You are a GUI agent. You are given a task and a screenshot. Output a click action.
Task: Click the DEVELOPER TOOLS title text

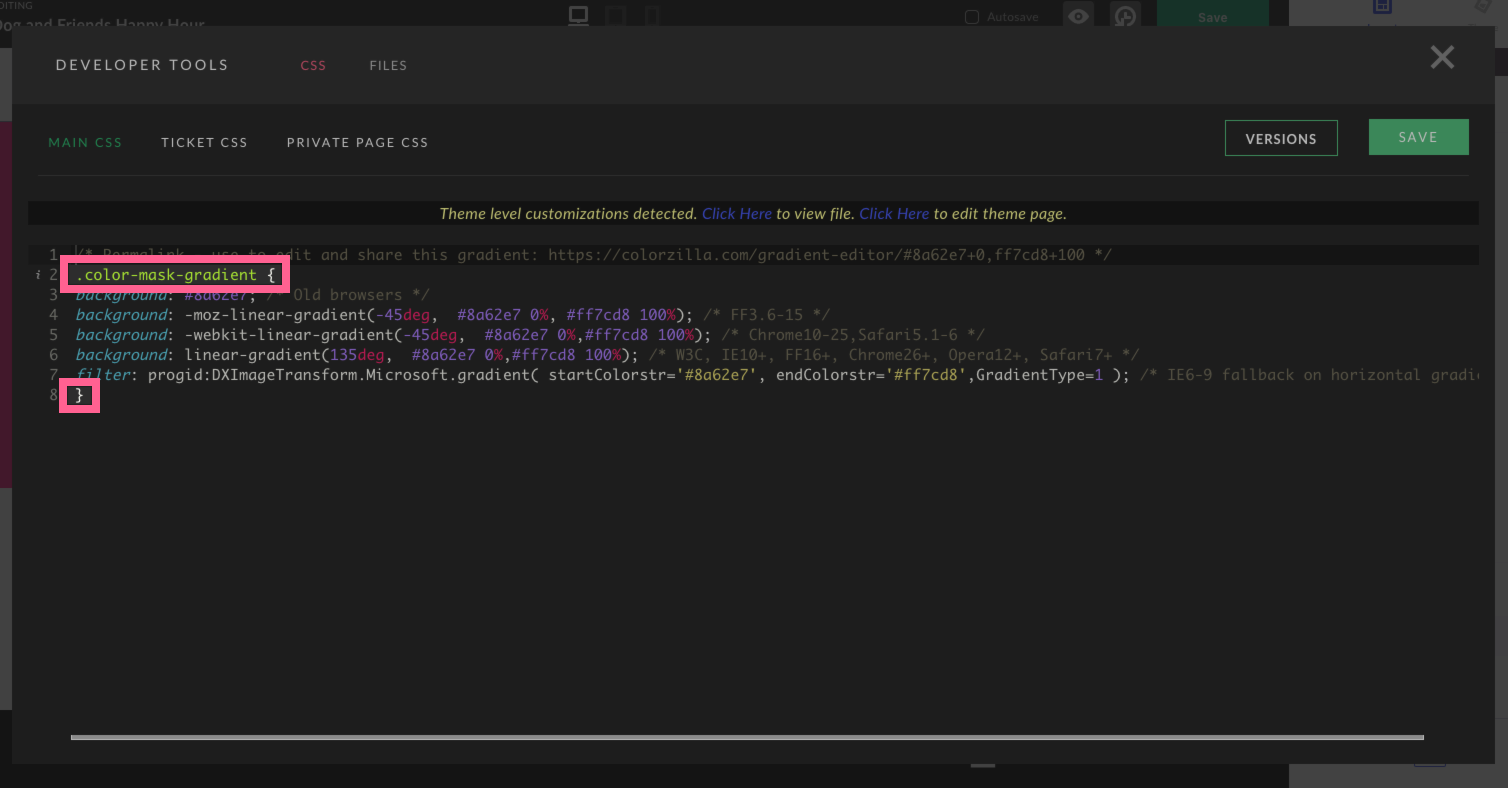point(142,65)
